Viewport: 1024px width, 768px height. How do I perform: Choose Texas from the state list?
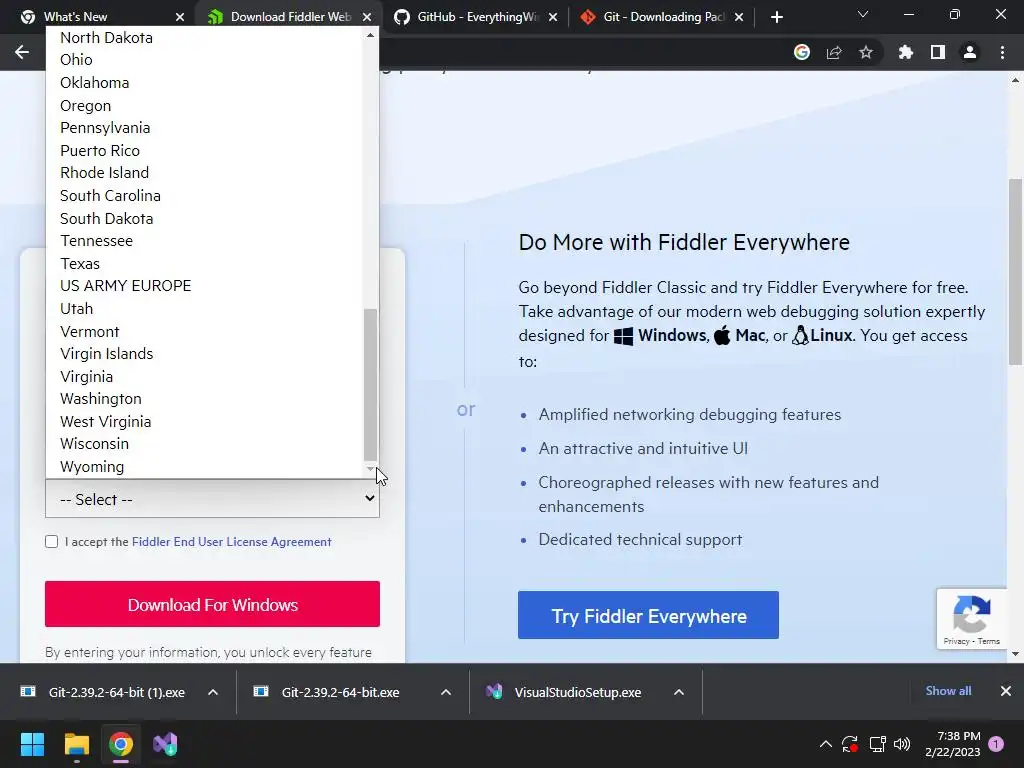[x=204, y=263]
